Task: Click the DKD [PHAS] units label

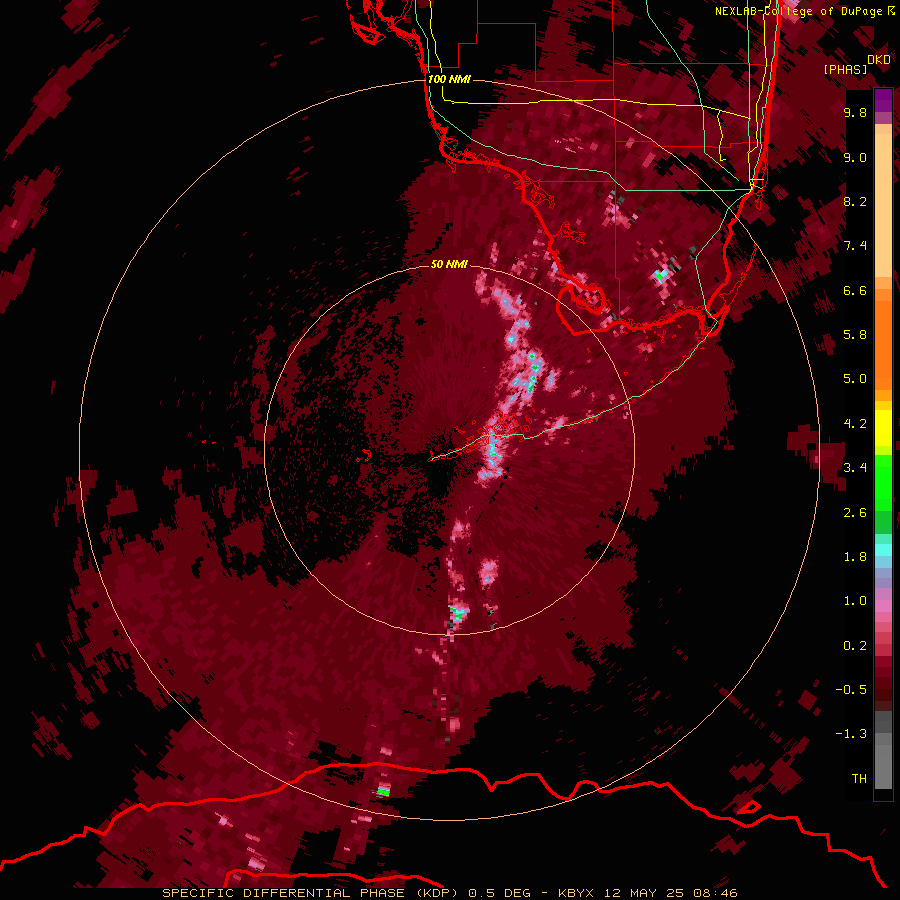Action: 856,65
